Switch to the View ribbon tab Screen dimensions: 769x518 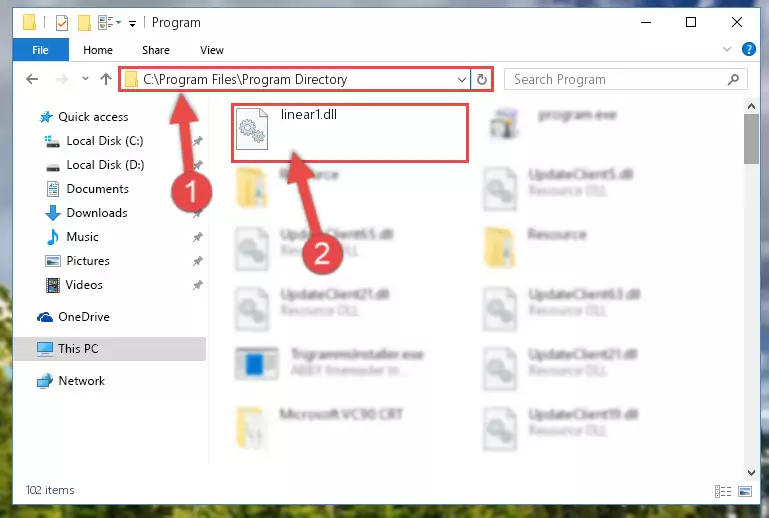211,50
